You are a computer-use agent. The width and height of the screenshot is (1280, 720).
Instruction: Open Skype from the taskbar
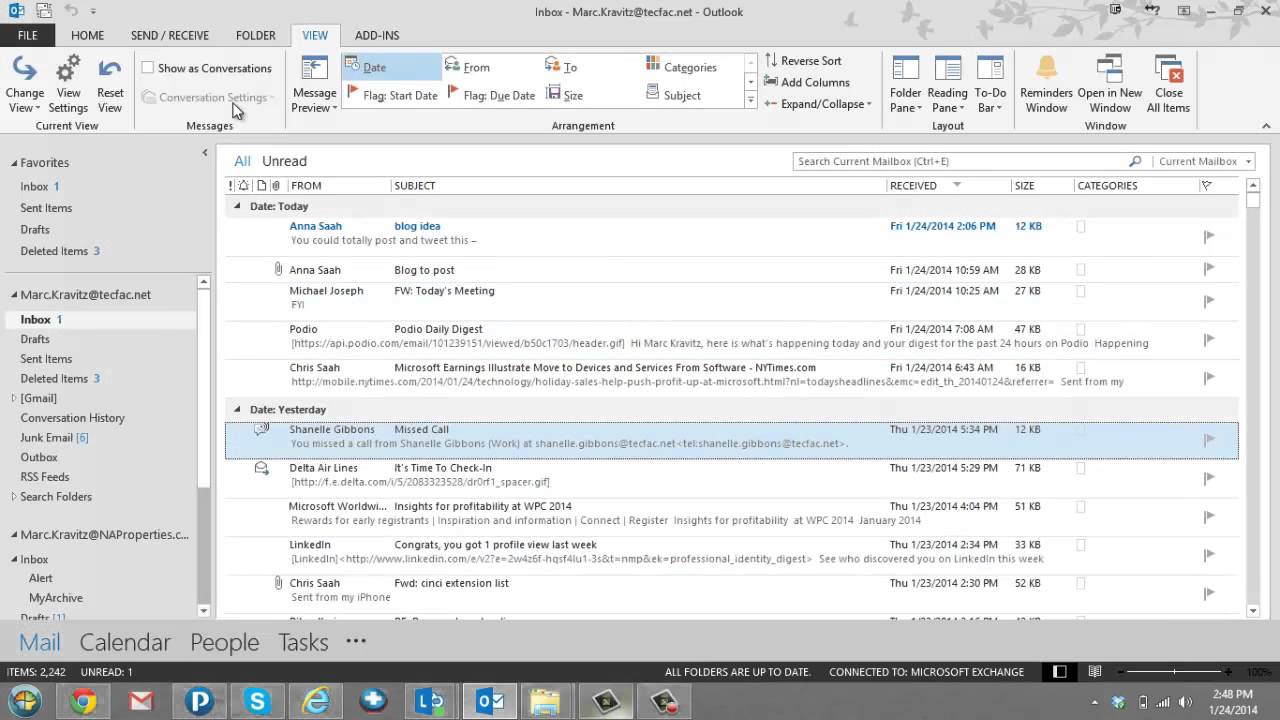click(258, 701)
